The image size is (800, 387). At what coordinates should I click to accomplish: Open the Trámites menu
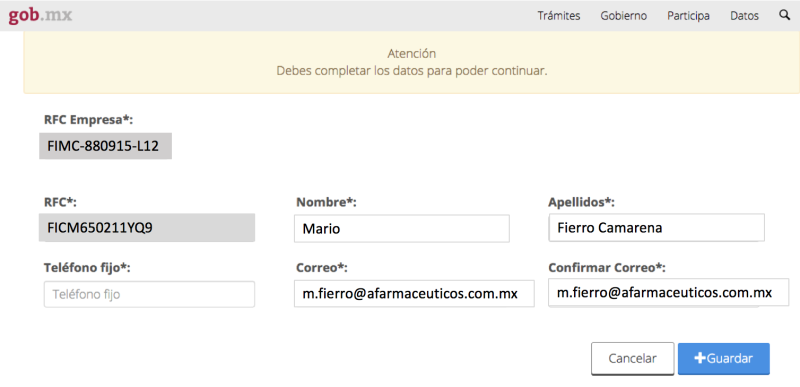click(559, 16)
